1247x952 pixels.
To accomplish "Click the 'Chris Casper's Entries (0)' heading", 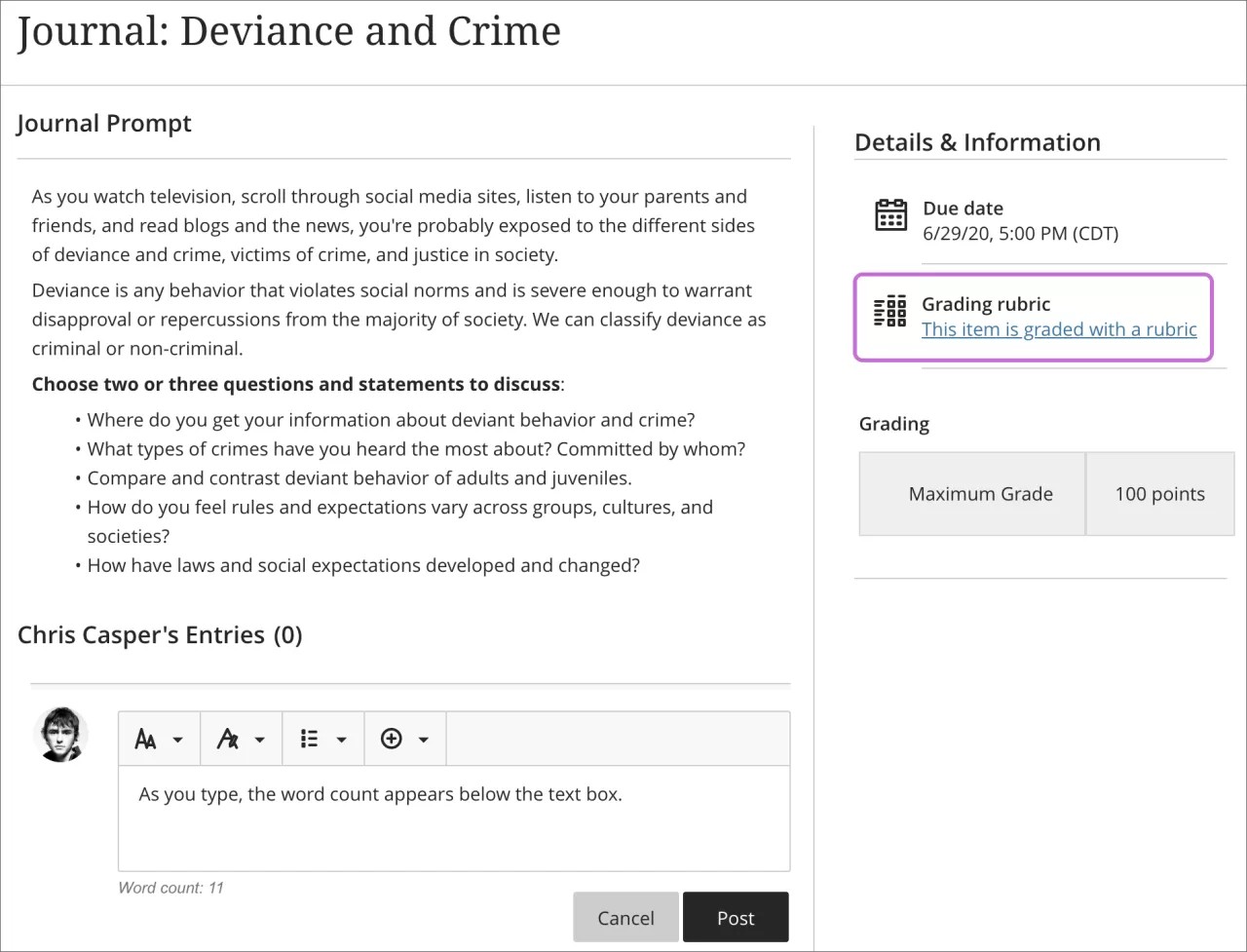I will pos(159,634).
